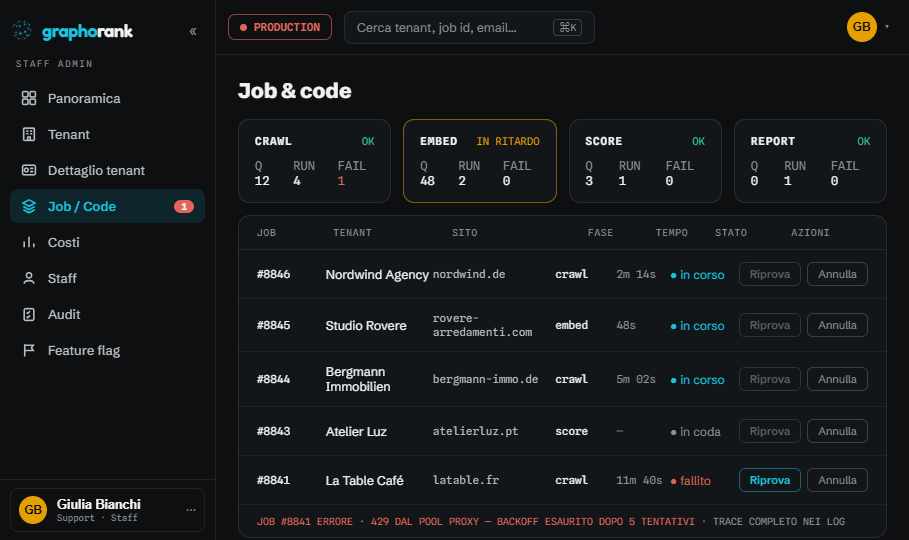Open the Staff page
Image resolution: width=909 pixels, height=540 pixels.
coord(107,278)
